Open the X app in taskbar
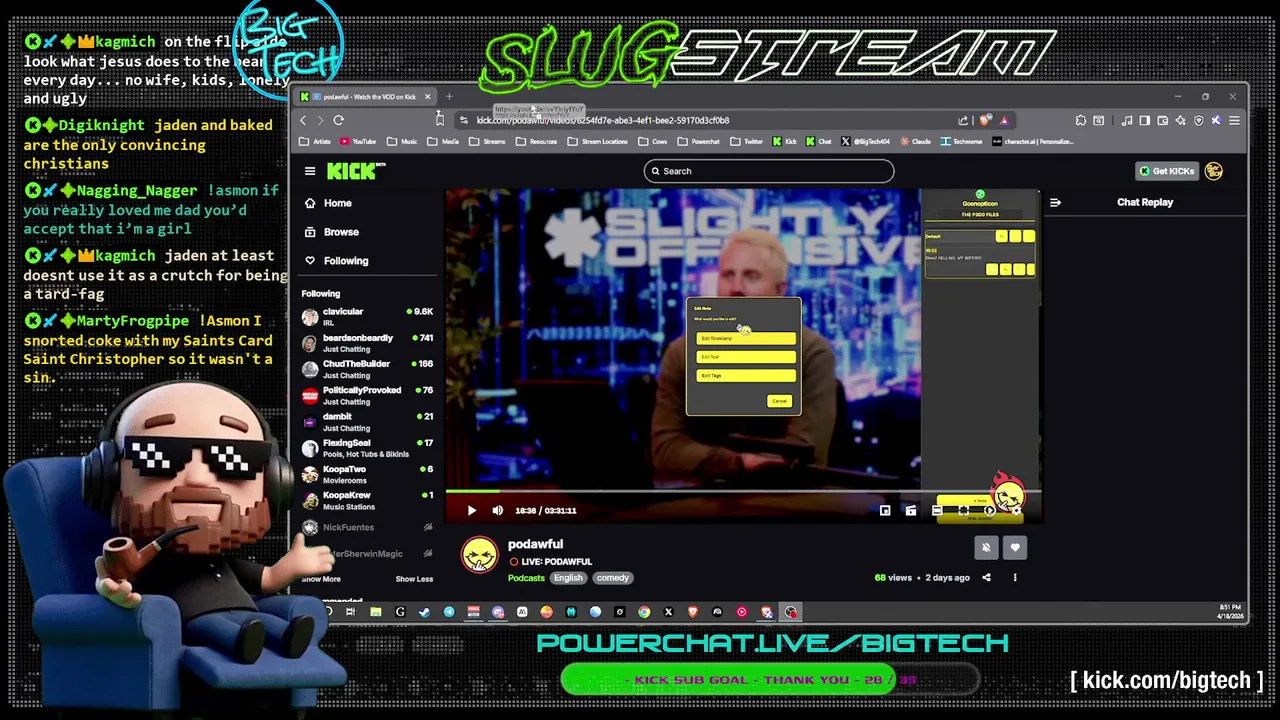This screenshot has height=720, width=1280. pyautogui.click(x=668, y=612)
